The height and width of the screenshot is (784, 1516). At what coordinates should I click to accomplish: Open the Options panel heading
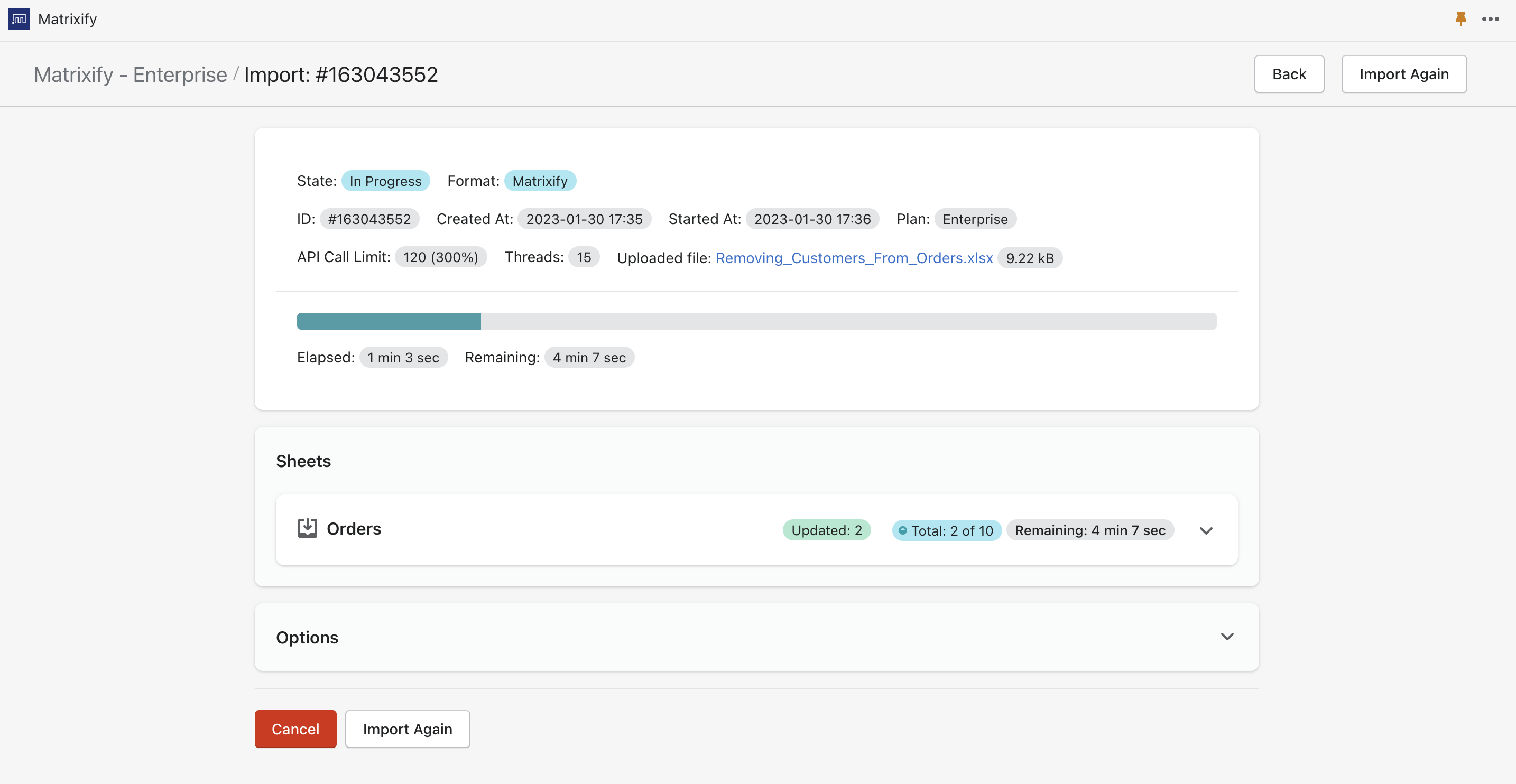pyautogui.click(x=307, y=638)
